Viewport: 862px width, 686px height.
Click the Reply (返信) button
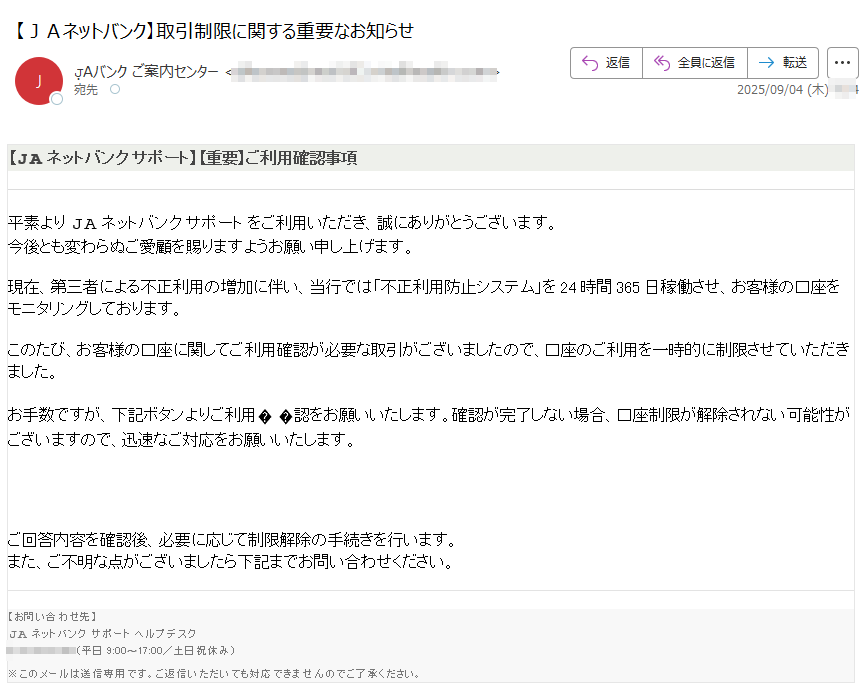click(606, 63)
